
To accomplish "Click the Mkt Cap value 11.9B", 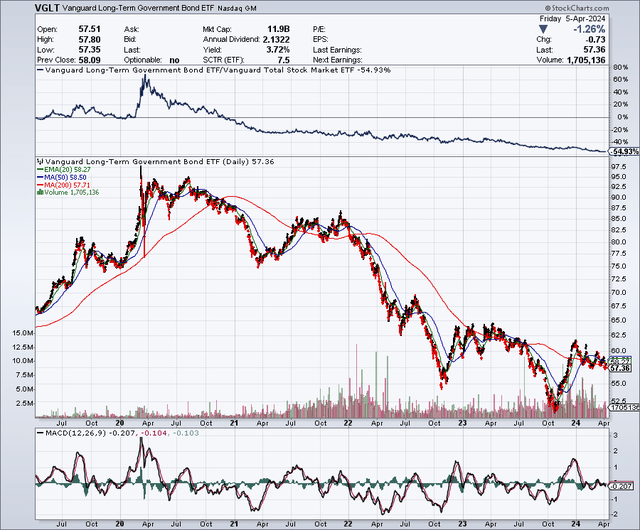I will tap(278, 29).
